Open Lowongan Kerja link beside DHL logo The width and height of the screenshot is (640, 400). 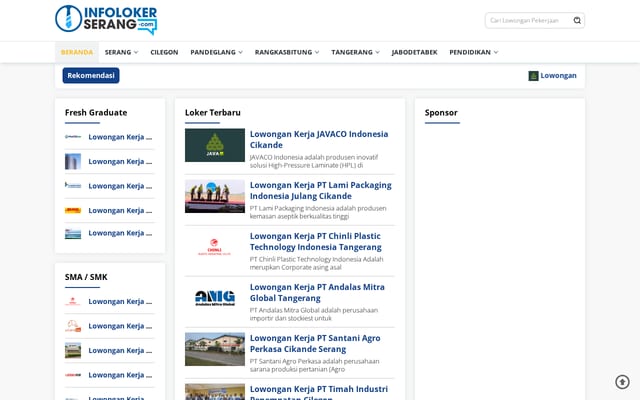[x=120, y=211]
